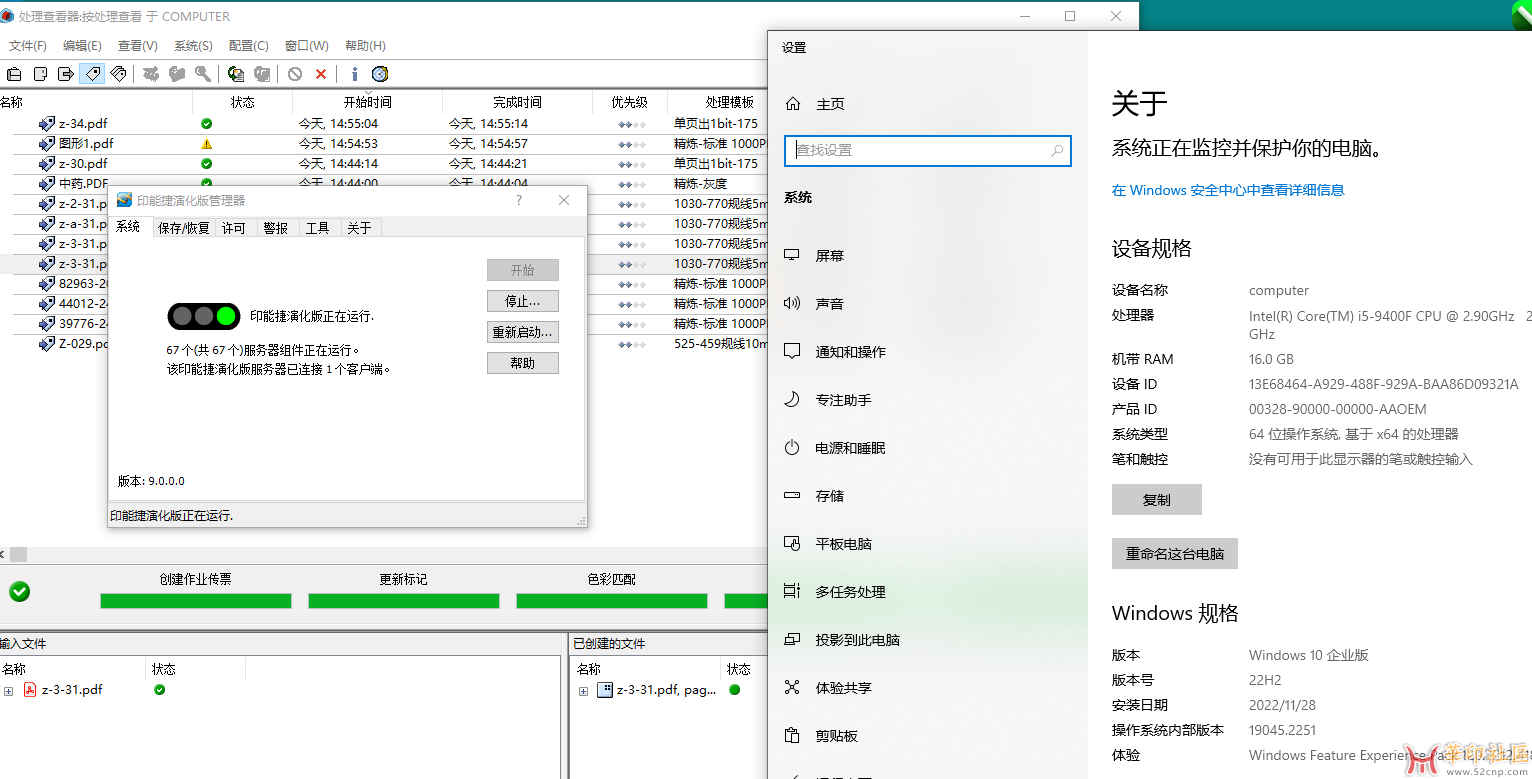Image resolution: width=1532 pixels, height=779 pixels.
Task: Open the 编辑(E) menu
Action: click(x=82, y=46)
